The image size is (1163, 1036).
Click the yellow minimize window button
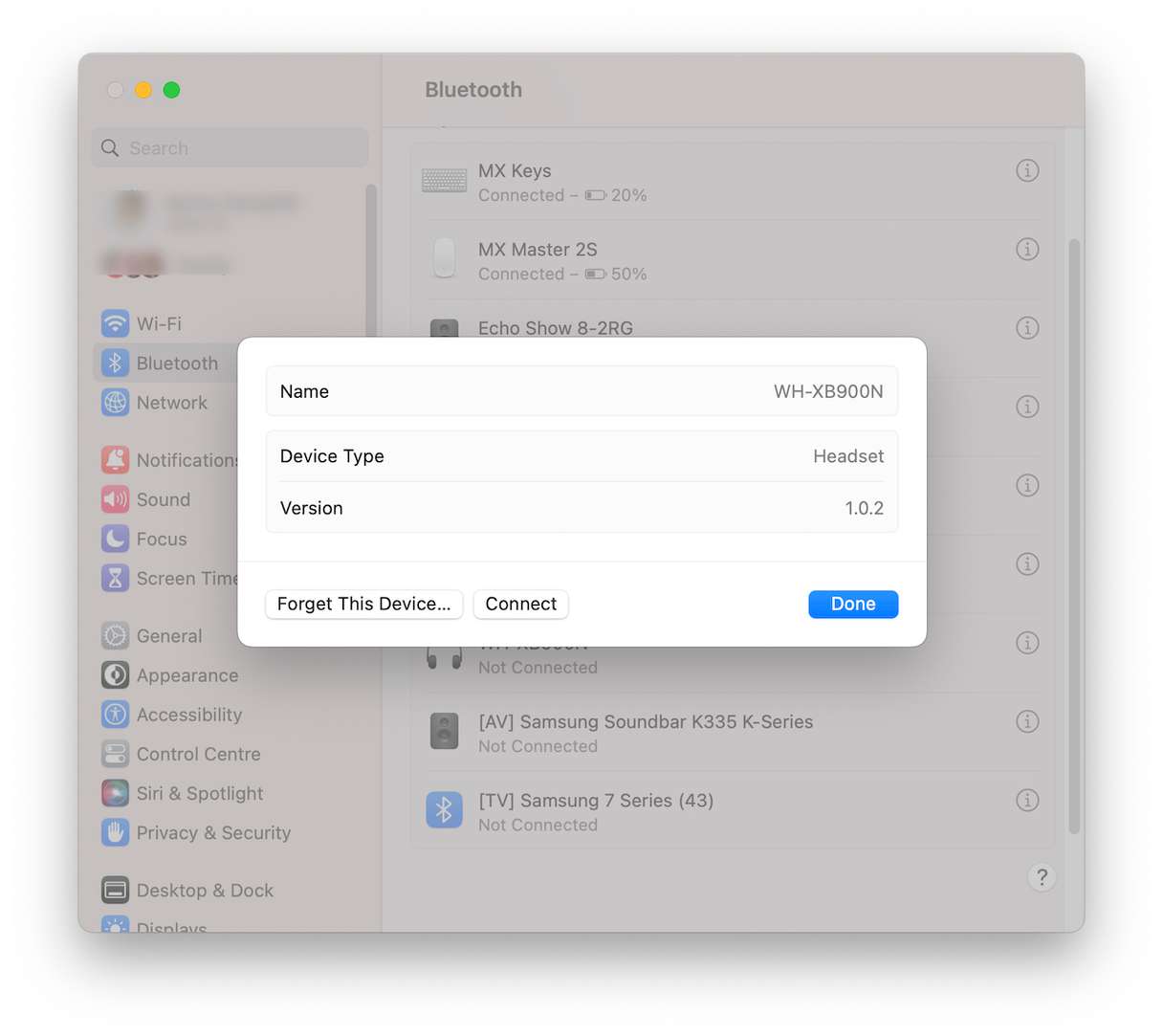coord(143,90)
